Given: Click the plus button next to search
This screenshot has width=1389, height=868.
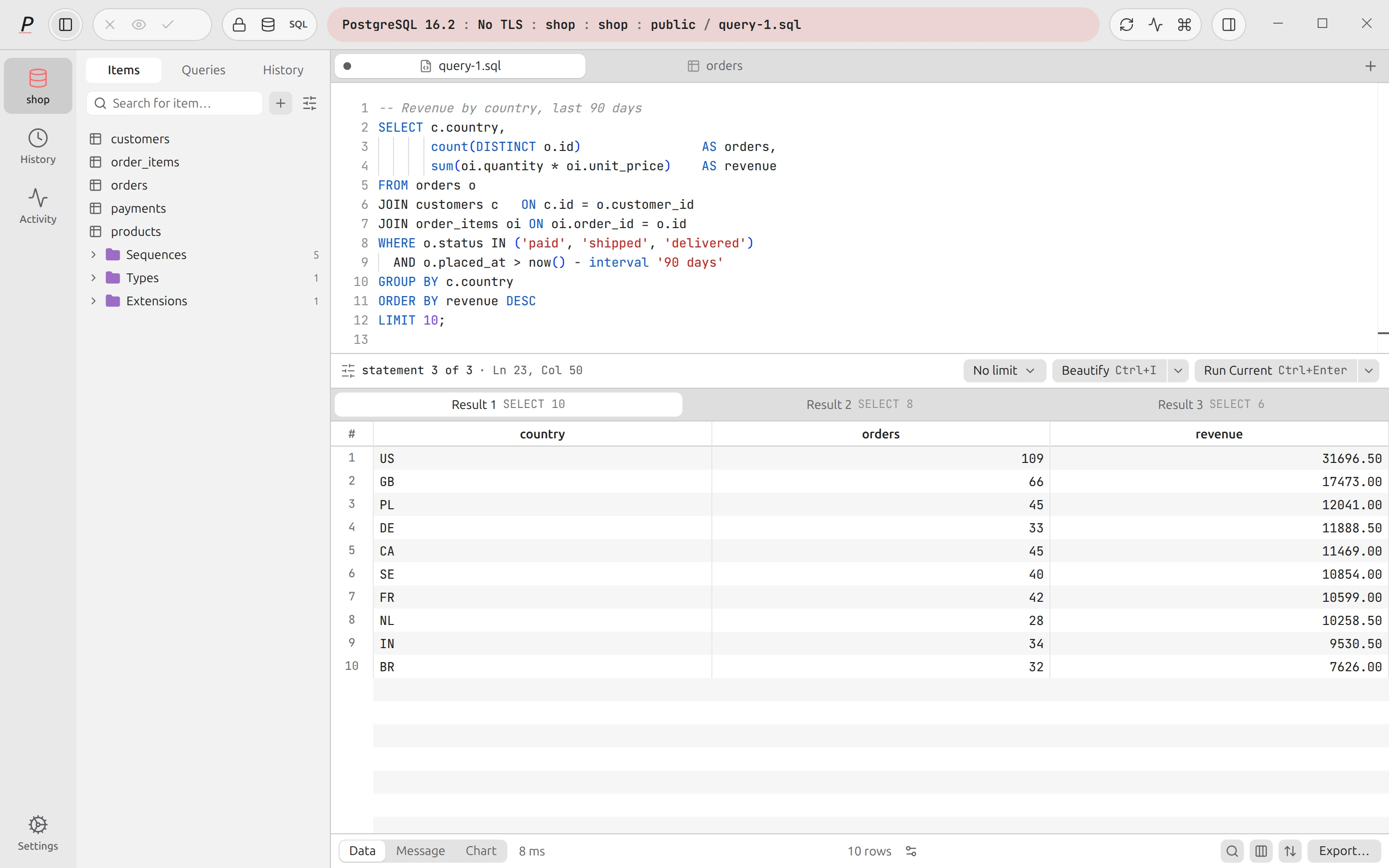Looking at the screenshot, I should (281, 103).
